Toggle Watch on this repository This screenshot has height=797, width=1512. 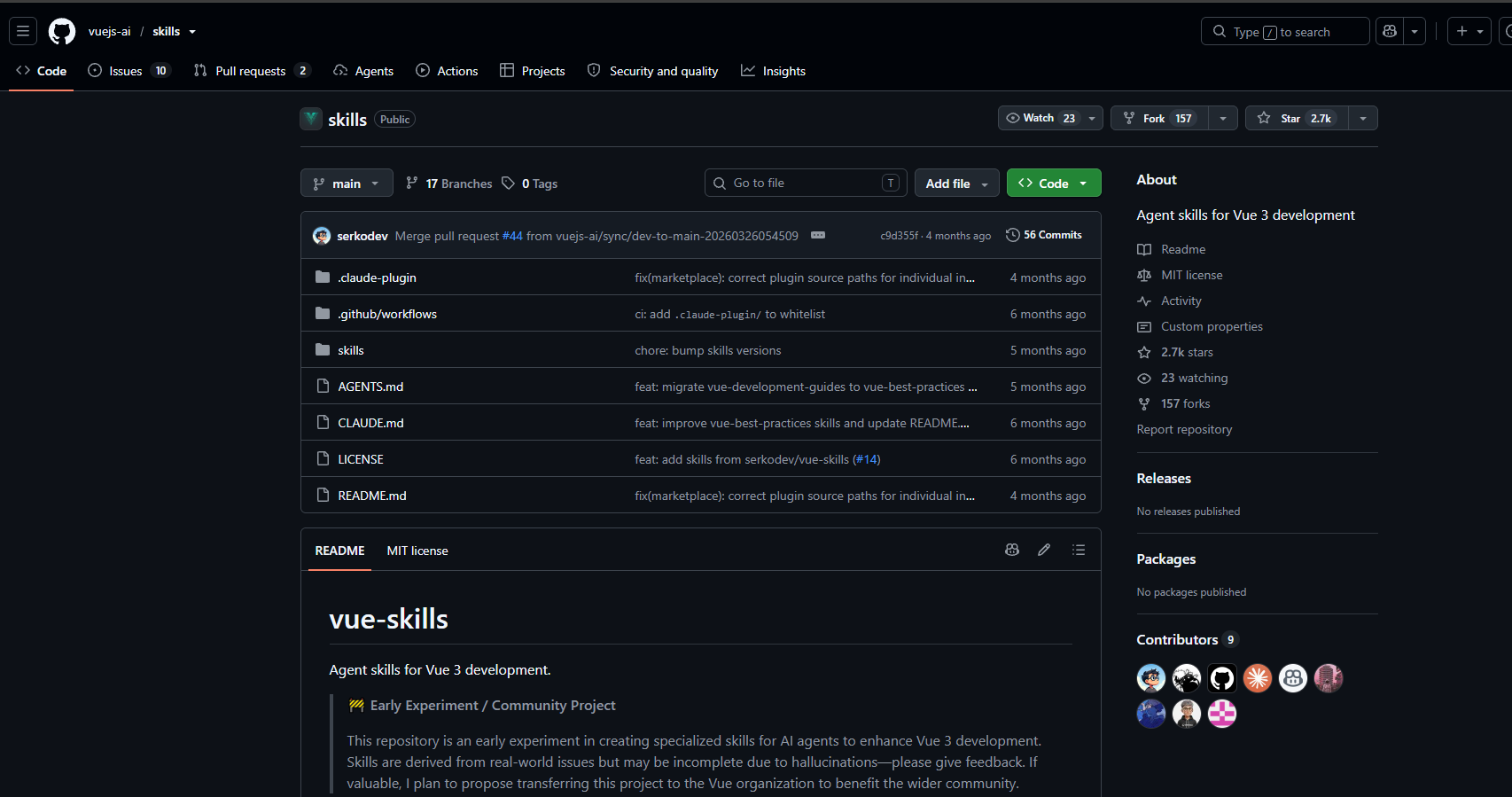point(1040,118)
